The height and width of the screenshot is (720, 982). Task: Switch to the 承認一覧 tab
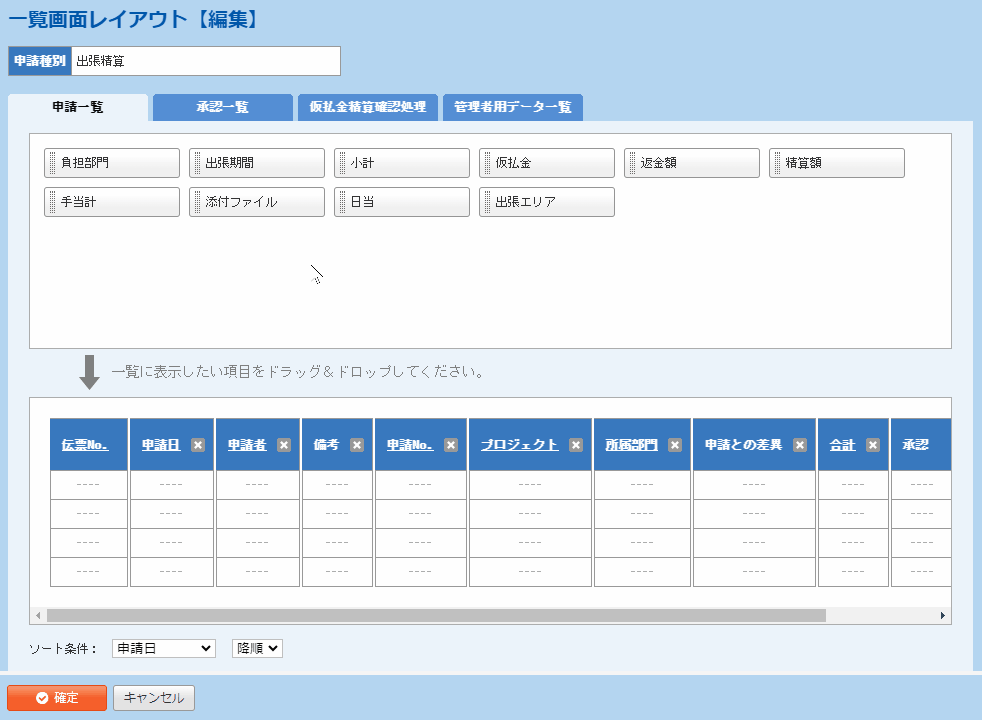tap(222, 107)
